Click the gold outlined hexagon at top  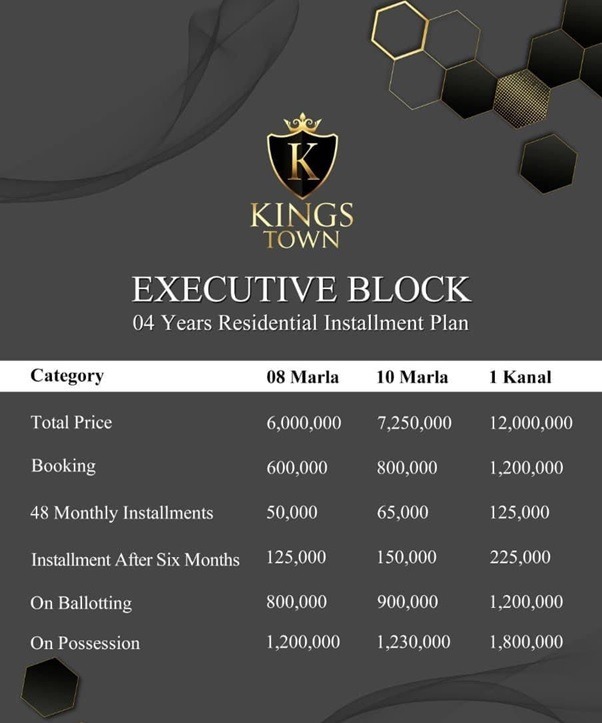(400, 31)
